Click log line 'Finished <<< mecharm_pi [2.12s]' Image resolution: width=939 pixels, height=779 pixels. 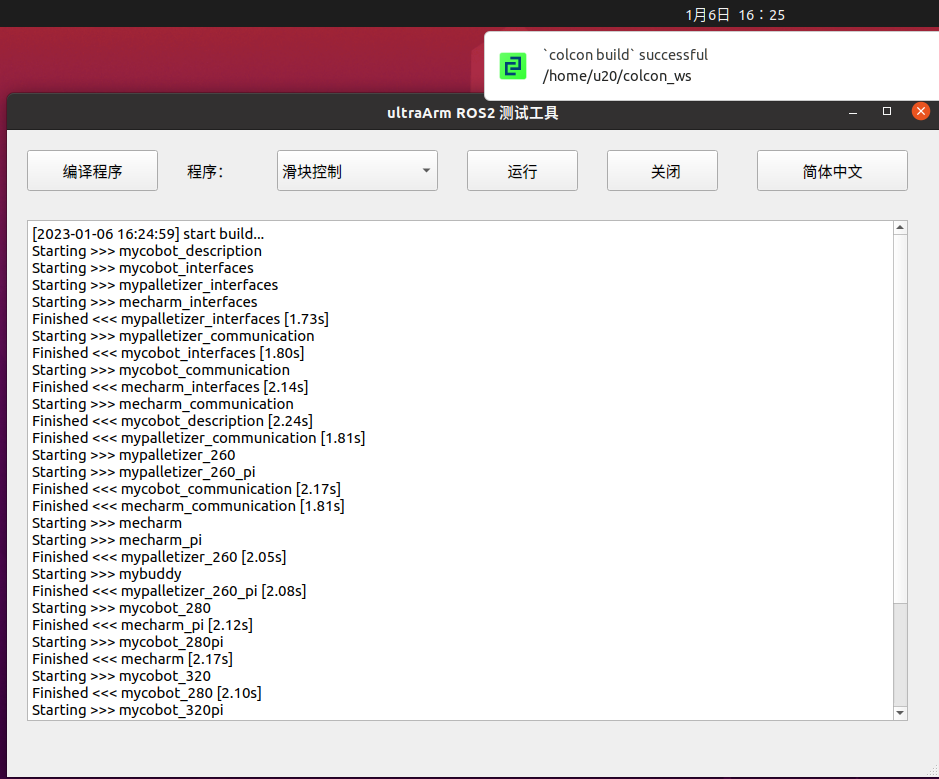point(143,625)
